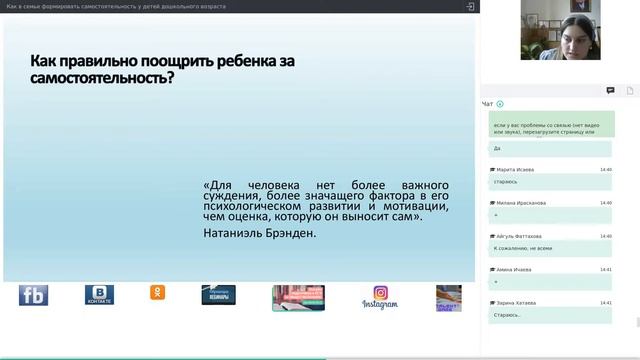Click the presenter webcam video

coord(560,30)
